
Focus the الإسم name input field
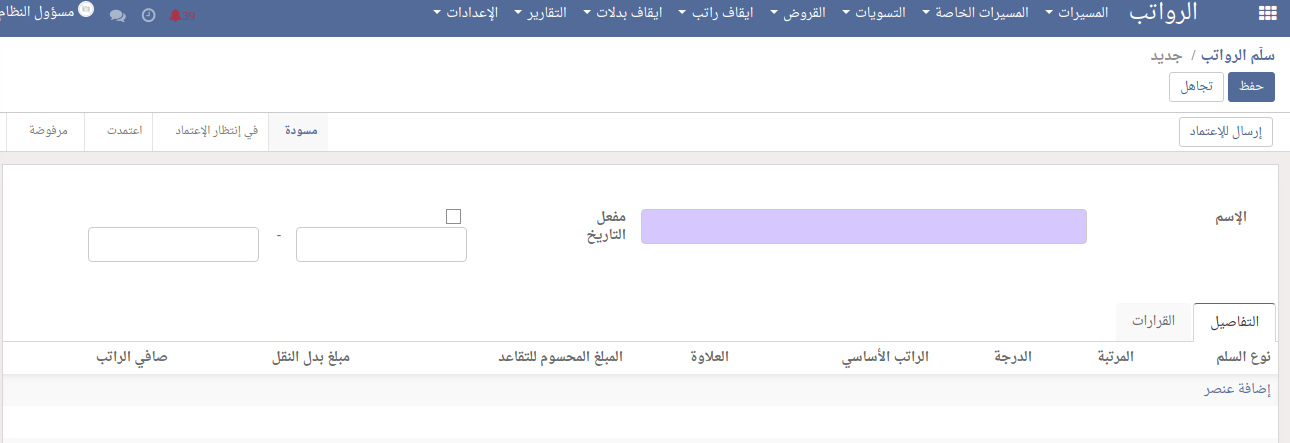(863, 226)
